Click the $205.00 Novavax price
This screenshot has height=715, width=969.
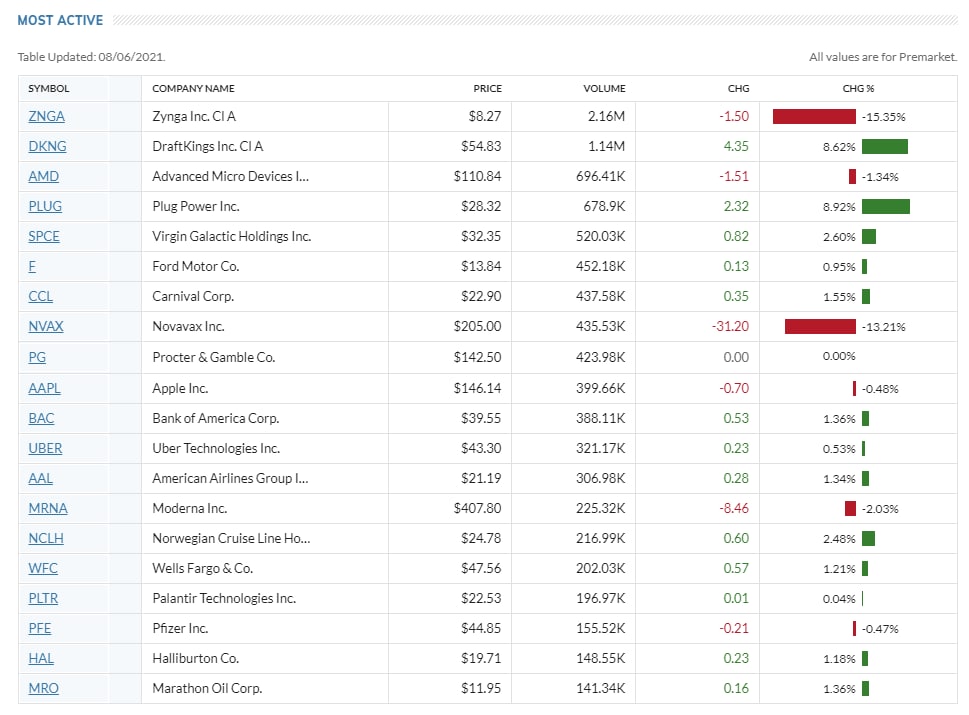[478, 326]
